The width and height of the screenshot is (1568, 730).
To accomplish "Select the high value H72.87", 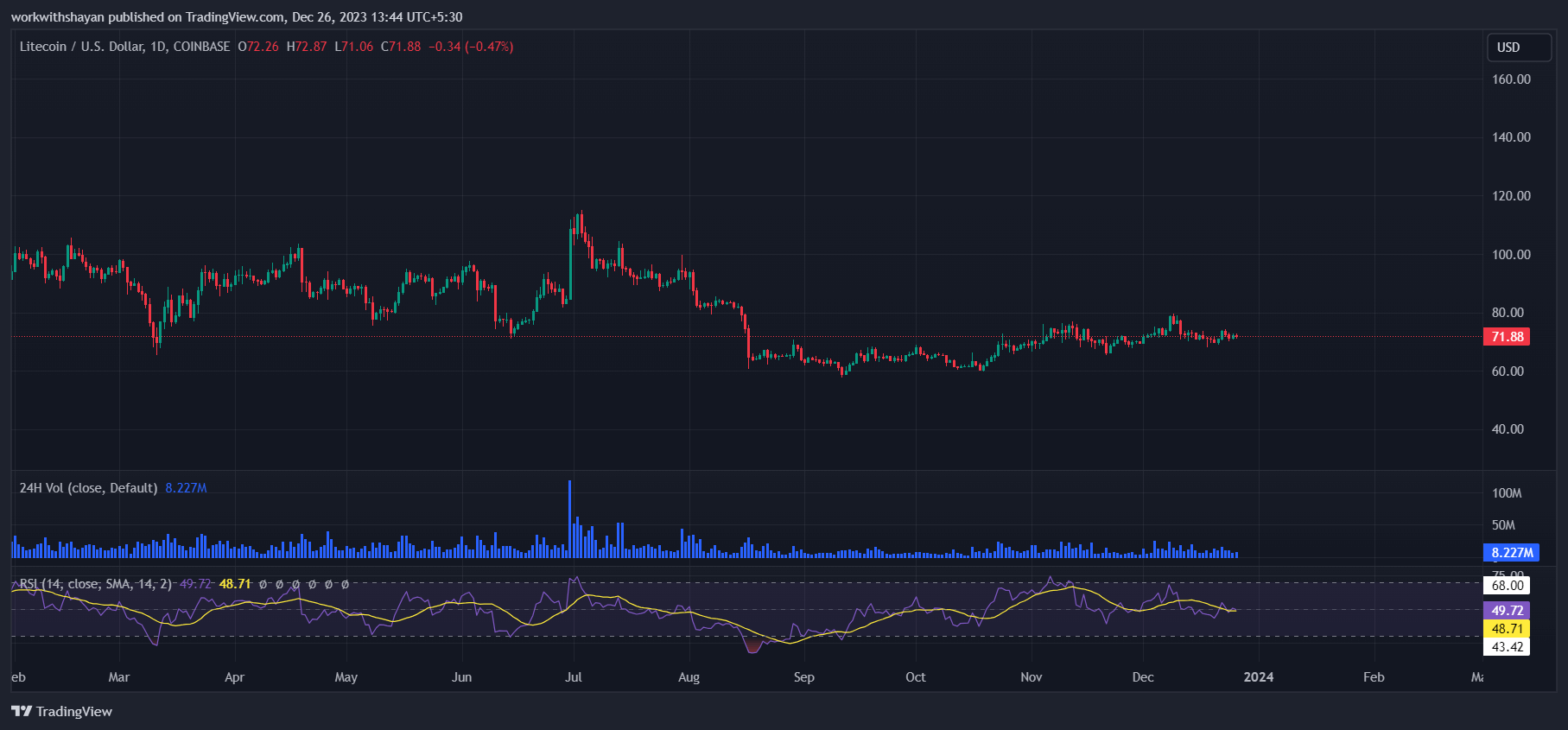I will click(x=307, y=47).
